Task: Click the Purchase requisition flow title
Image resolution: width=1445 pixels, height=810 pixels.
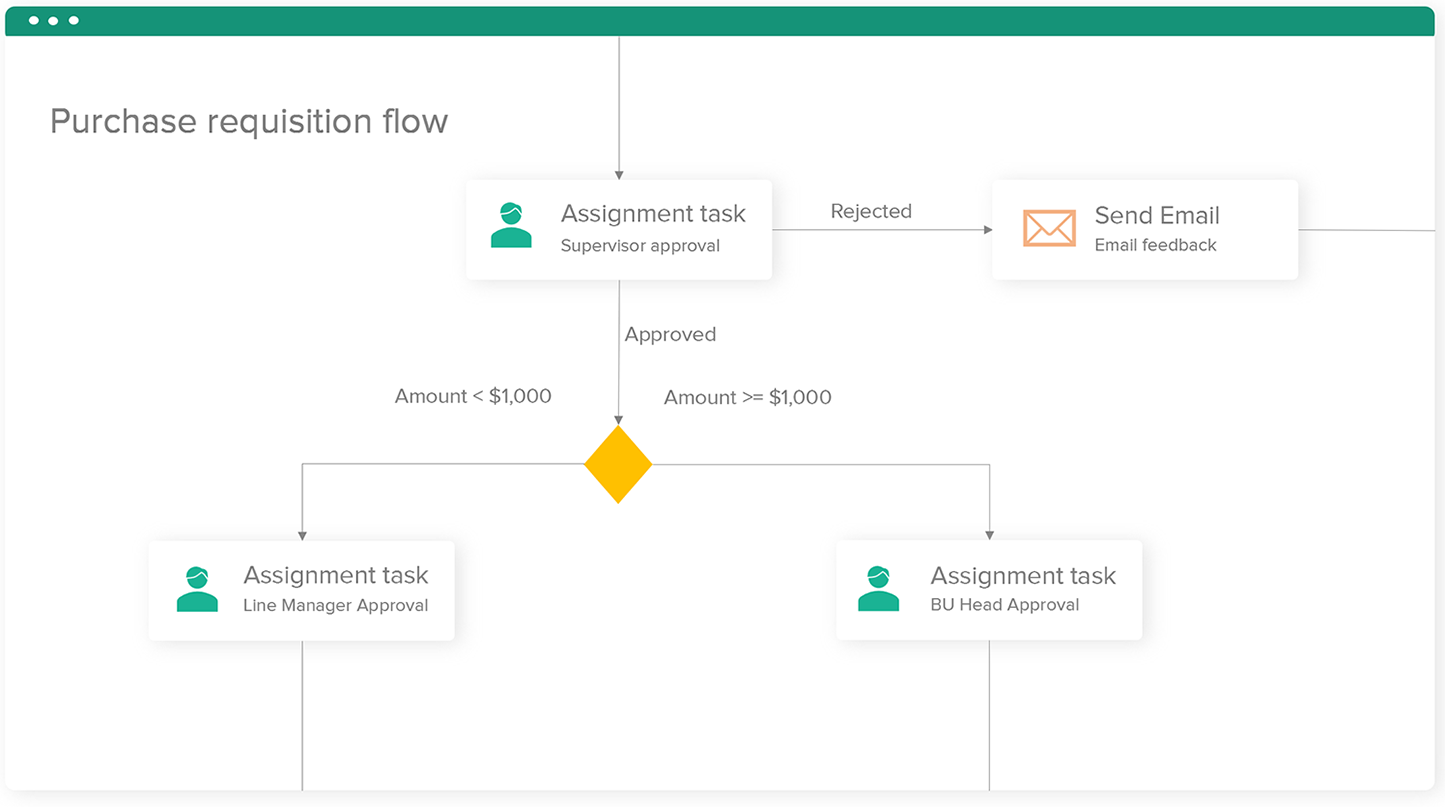Action: tap(249, 121)
